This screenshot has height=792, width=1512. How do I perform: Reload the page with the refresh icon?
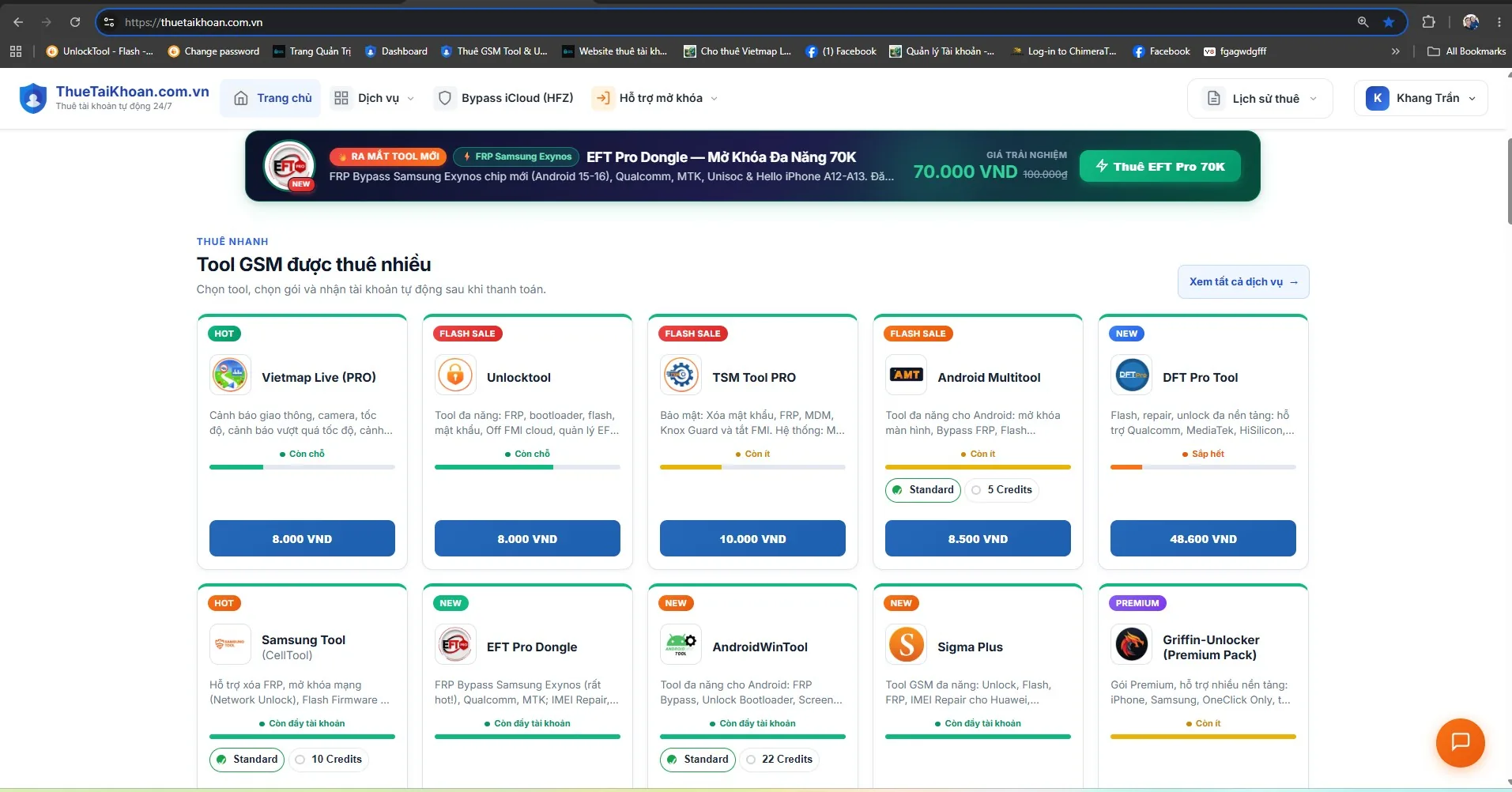tap(75, 22)
